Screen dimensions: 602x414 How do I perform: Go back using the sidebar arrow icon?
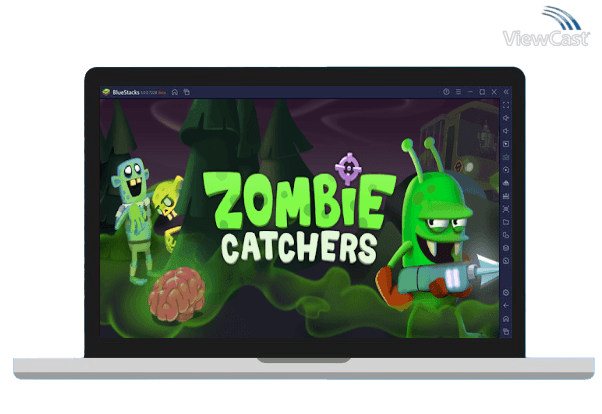pos(506,306)
